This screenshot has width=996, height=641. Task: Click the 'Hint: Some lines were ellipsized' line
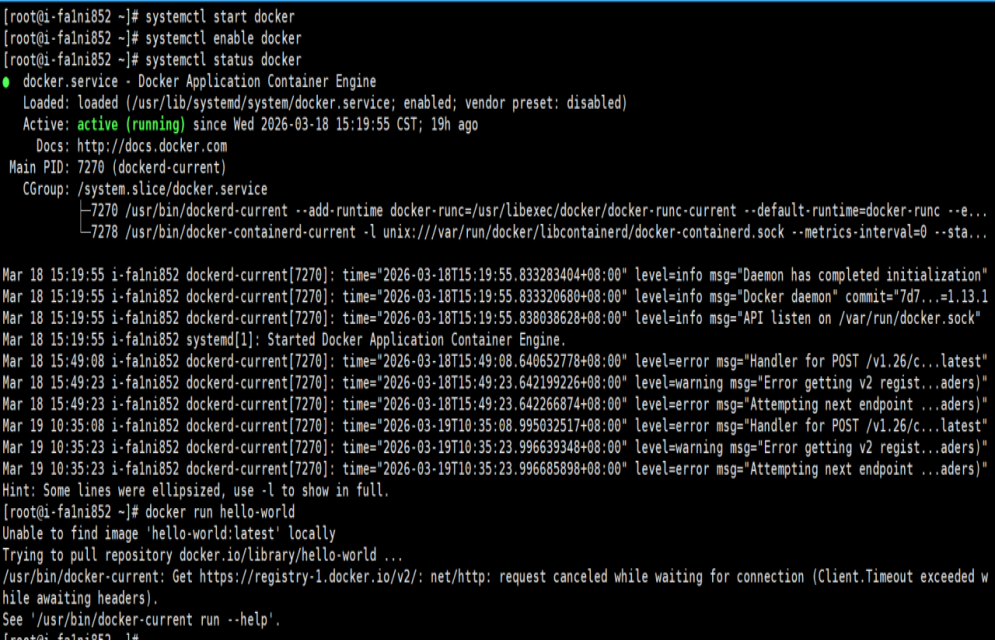point(195,490)
